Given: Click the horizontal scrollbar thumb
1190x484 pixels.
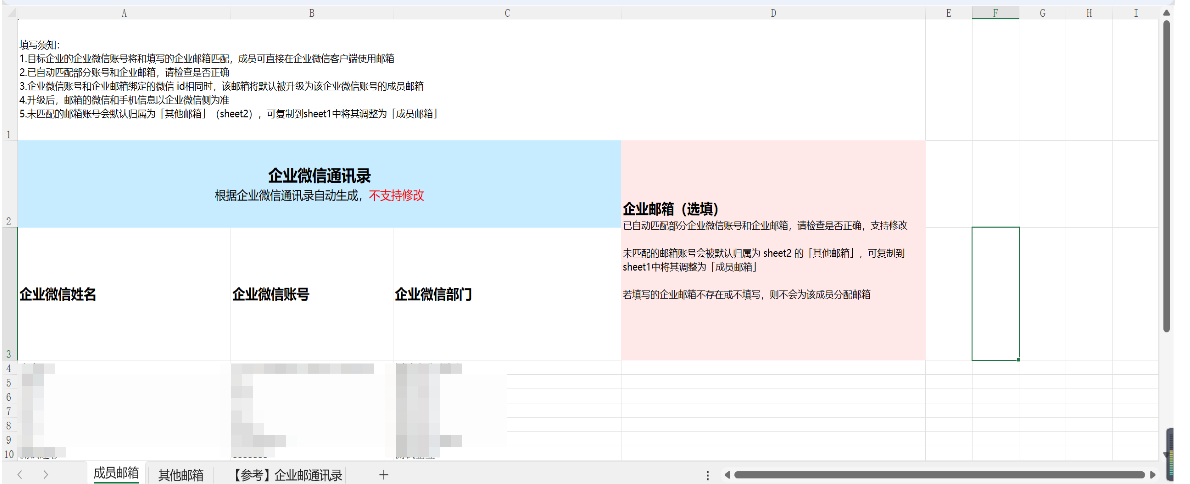Looking at the screenshot, I should [x=940, y=475].
